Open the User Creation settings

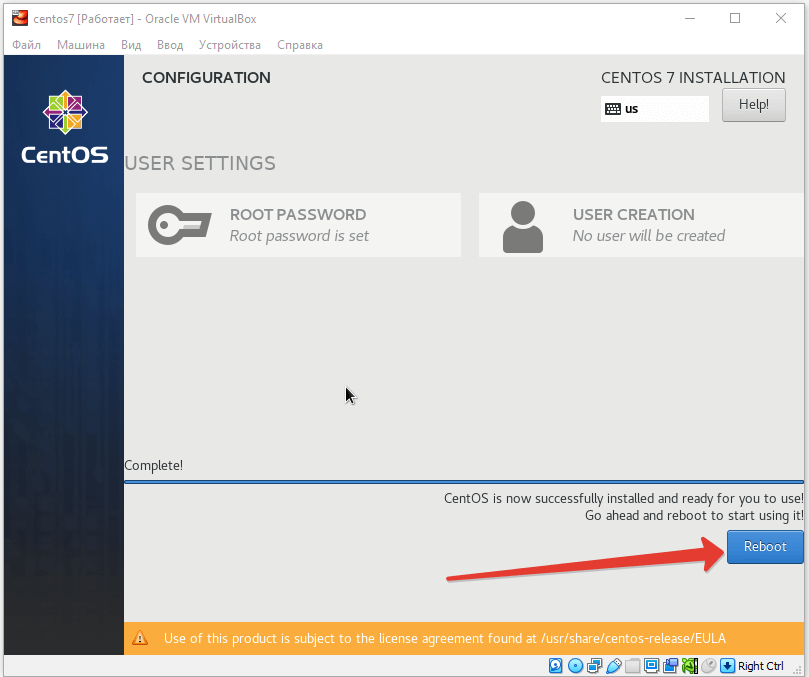641,225
